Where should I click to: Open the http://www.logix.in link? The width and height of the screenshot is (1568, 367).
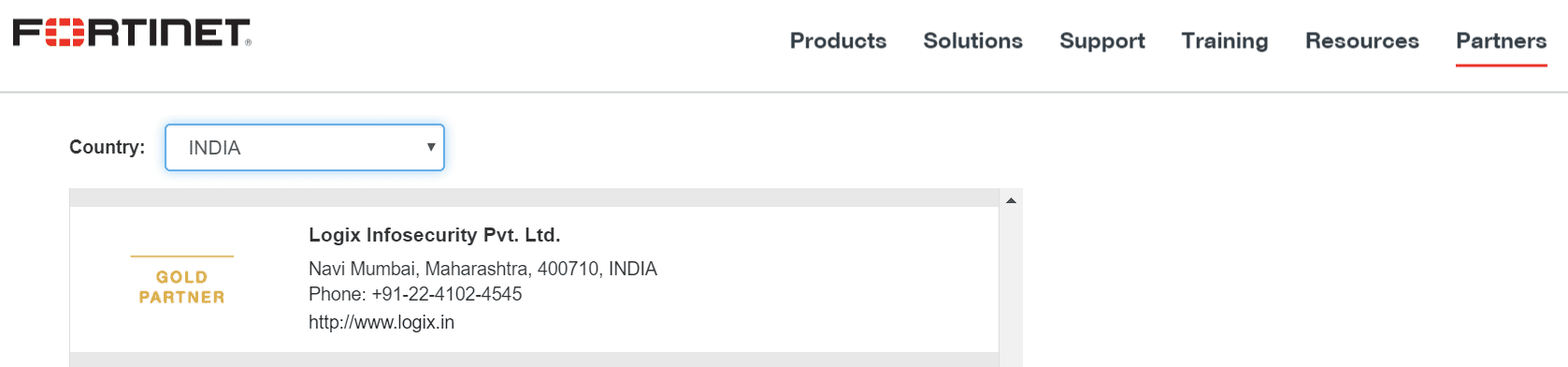(381, 322)
